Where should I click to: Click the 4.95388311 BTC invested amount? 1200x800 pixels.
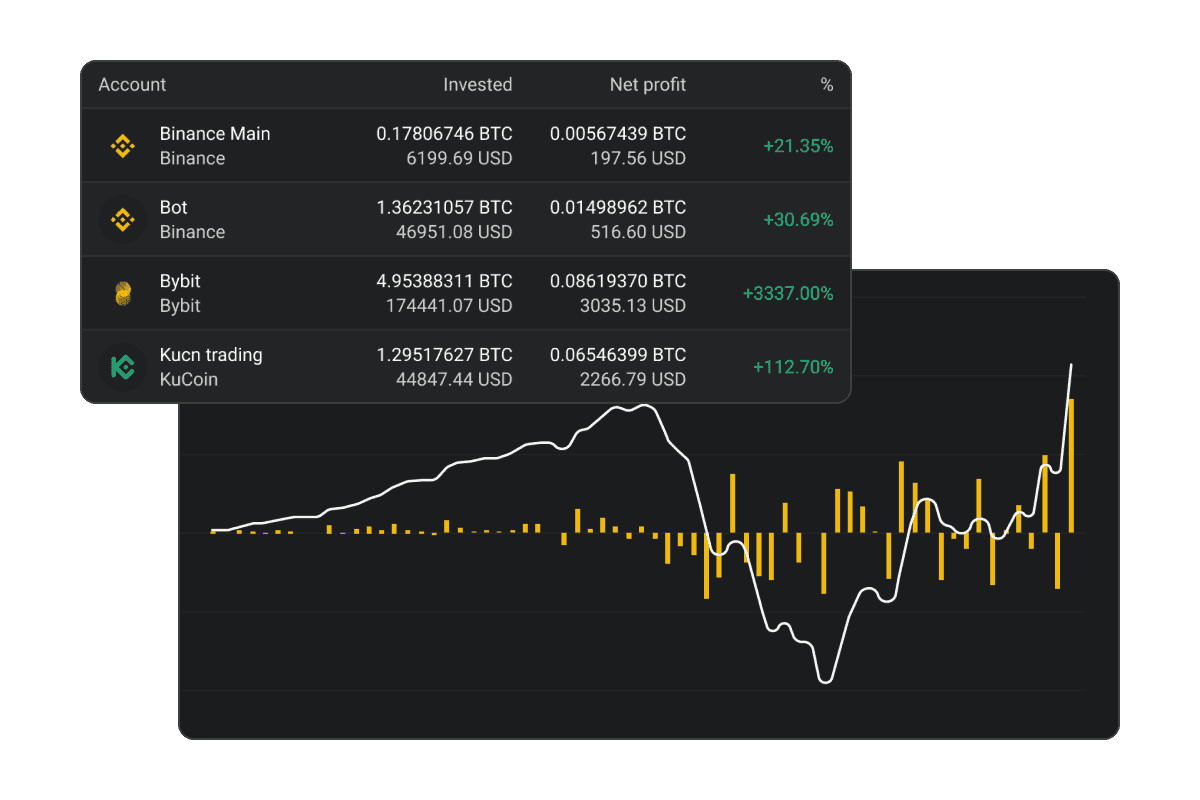click(x=444, y=282)
